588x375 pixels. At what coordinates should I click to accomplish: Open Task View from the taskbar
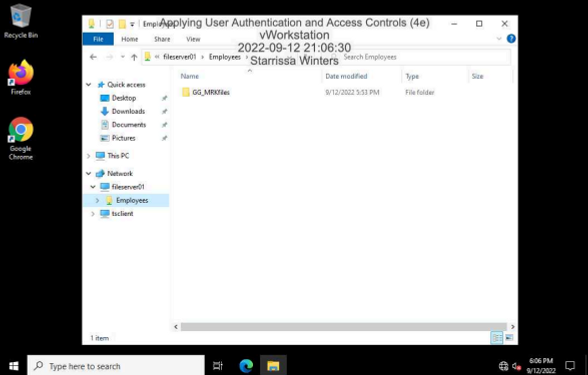pyautogui.click(x=218, y=366)
